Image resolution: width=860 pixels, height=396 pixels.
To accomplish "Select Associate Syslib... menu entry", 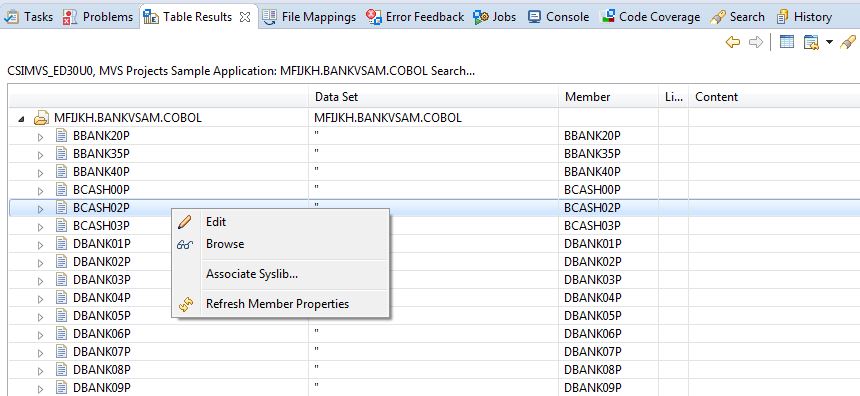I will (280, 274).
